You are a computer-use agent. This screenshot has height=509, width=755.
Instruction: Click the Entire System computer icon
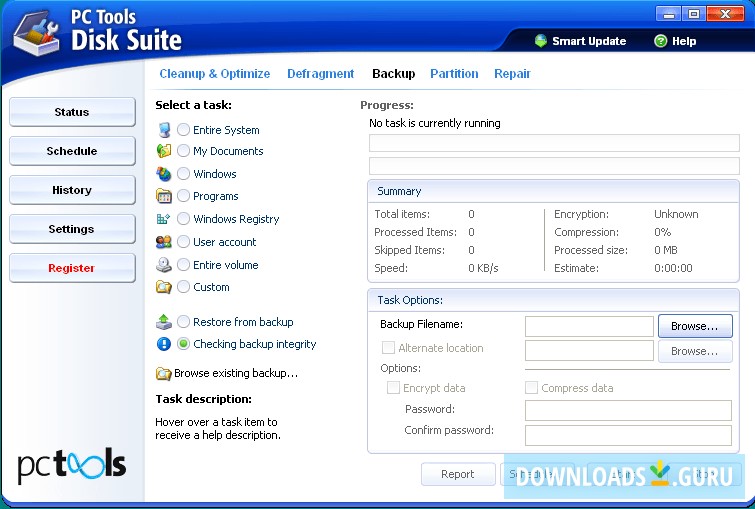pyautogui.click(x=164, y=130)
